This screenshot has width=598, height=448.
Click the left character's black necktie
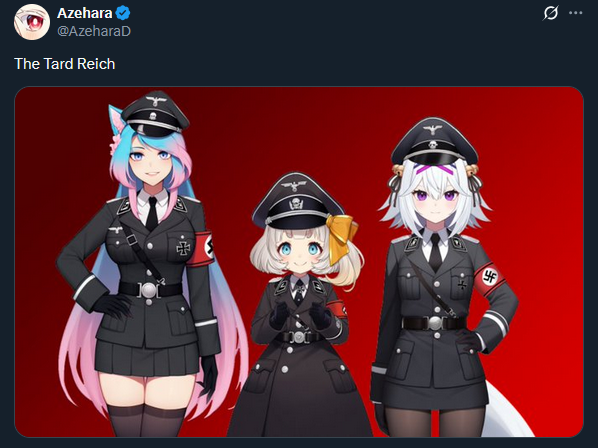pos(152,214)
